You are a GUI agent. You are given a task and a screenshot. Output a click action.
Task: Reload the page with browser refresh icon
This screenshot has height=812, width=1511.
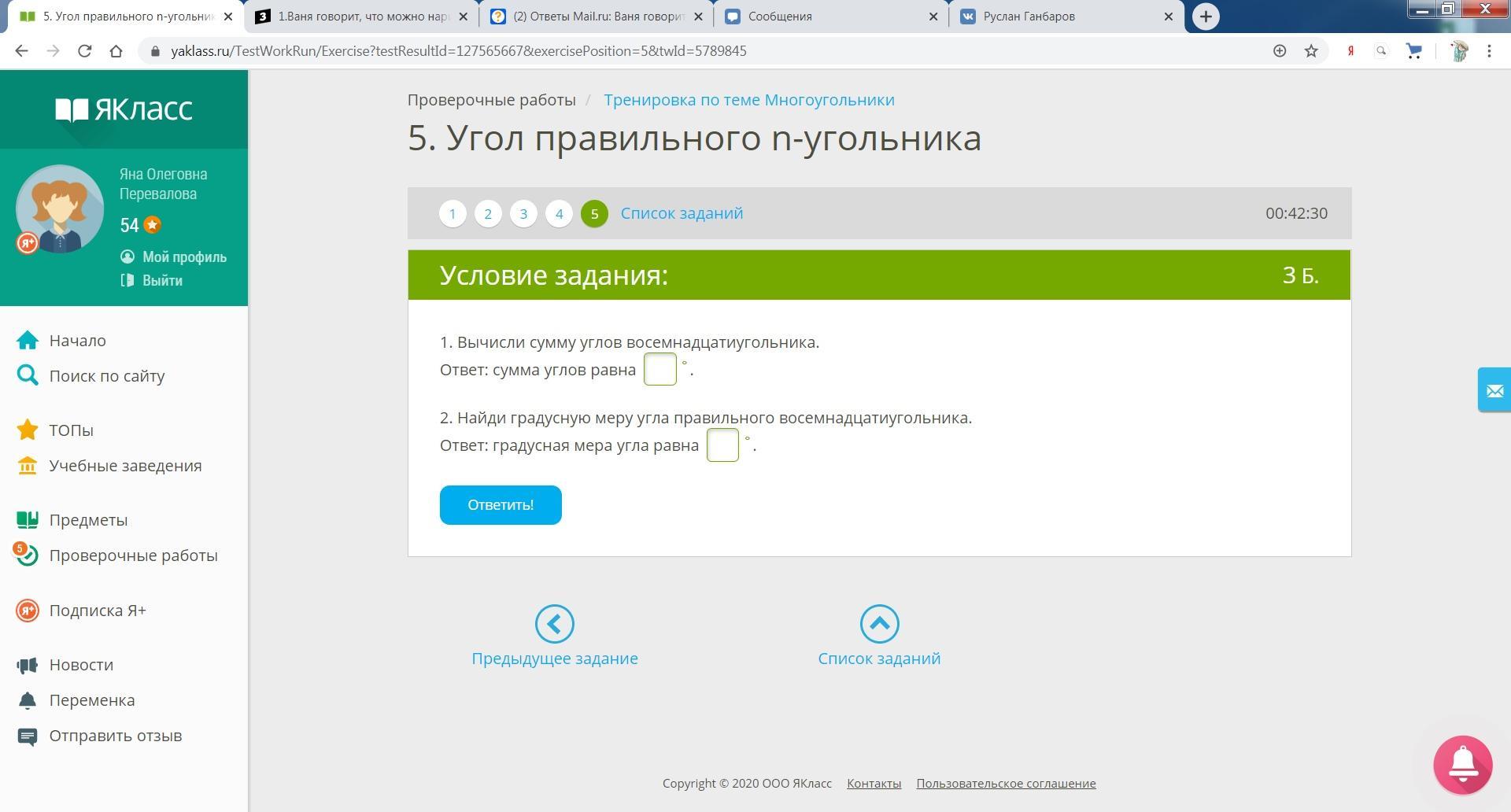coord(84,51)
